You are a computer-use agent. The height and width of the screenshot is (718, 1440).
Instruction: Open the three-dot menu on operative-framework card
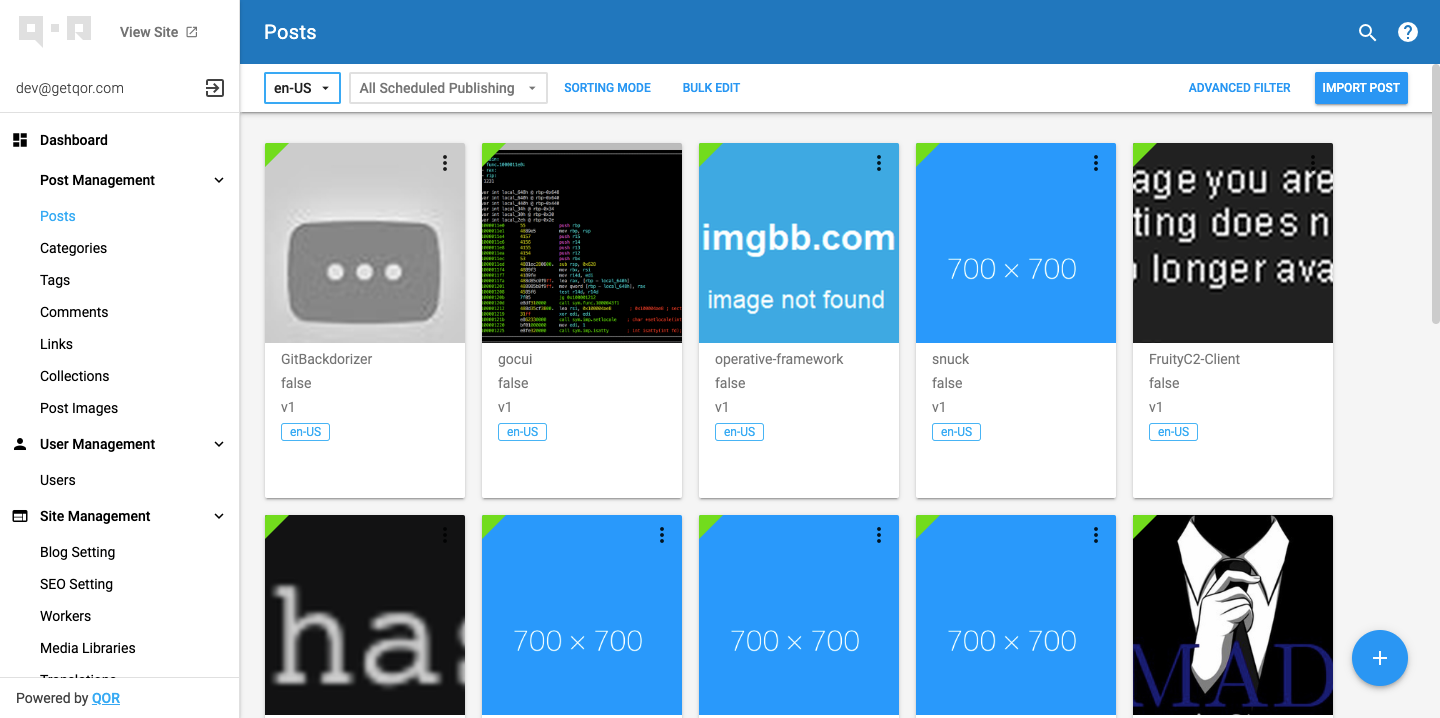(879, 163)
